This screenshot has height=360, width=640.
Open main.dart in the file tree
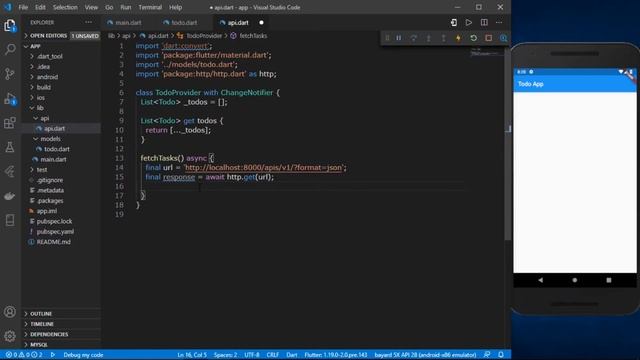53,159
